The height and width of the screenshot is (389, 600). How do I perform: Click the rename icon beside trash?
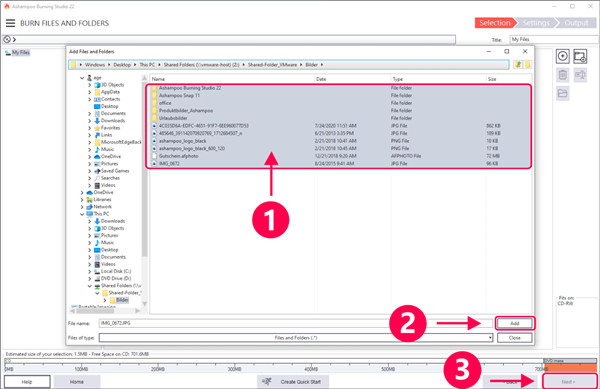(580, 75)
